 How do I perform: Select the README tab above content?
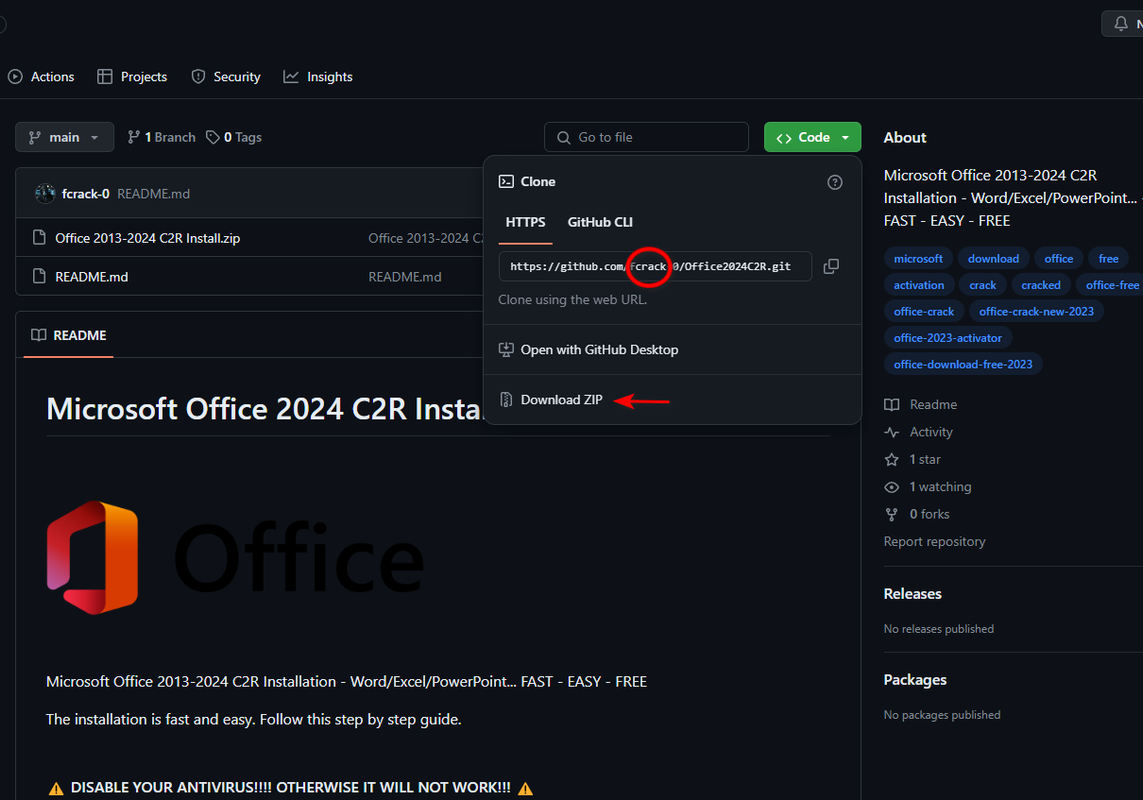(69, 335)
